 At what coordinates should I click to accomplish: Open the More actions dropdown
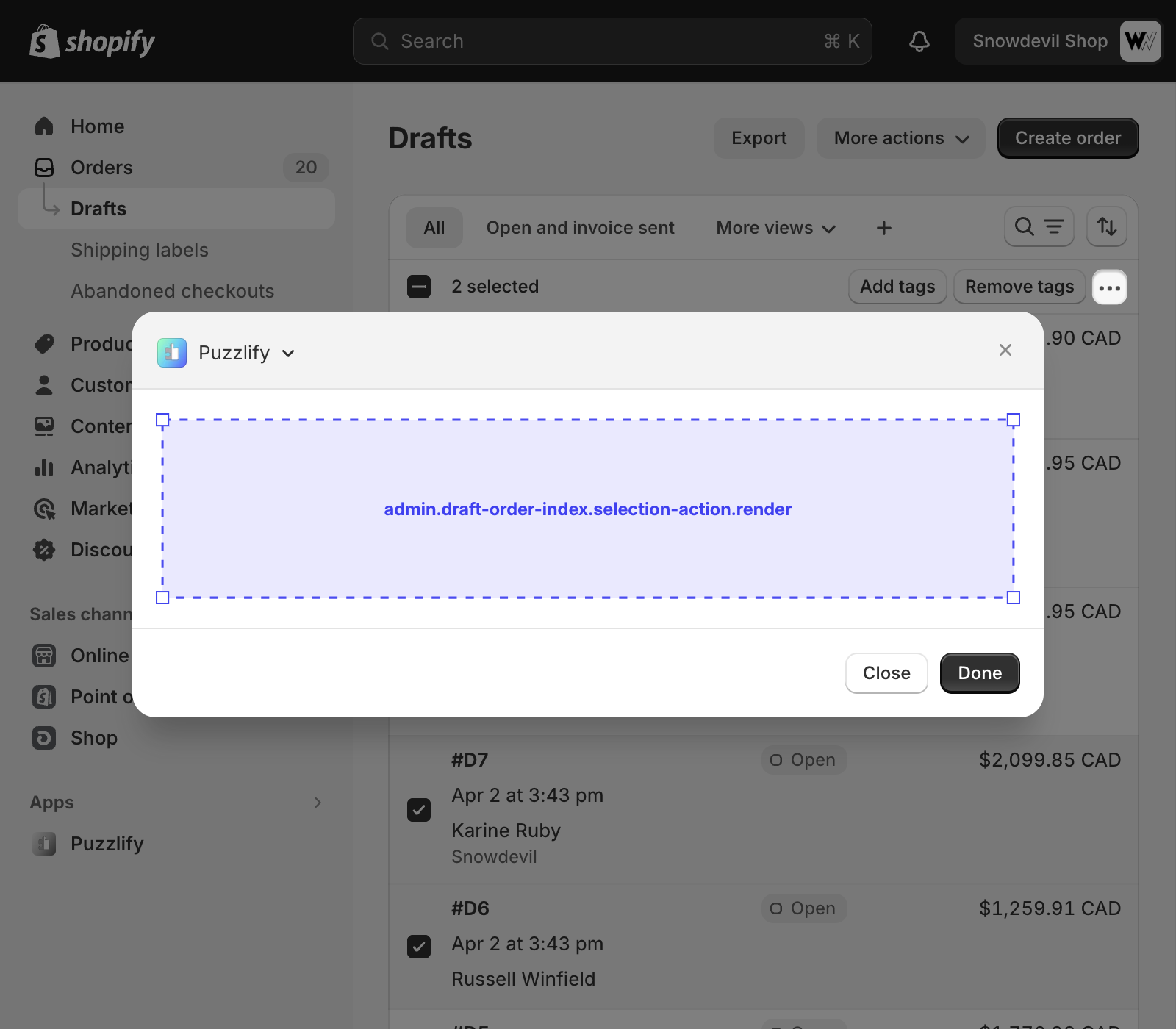(900, 138)
